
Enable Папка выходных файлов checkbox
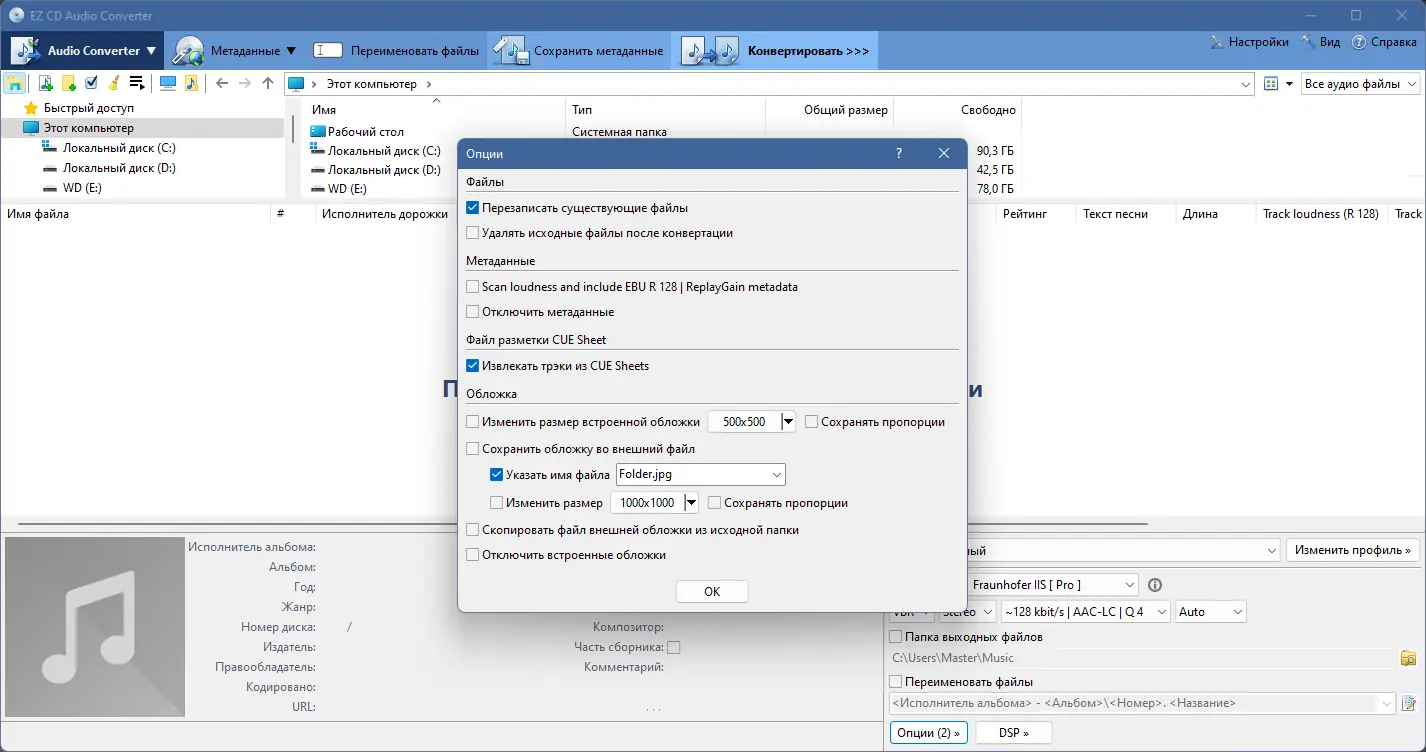(x=896, y=637)
